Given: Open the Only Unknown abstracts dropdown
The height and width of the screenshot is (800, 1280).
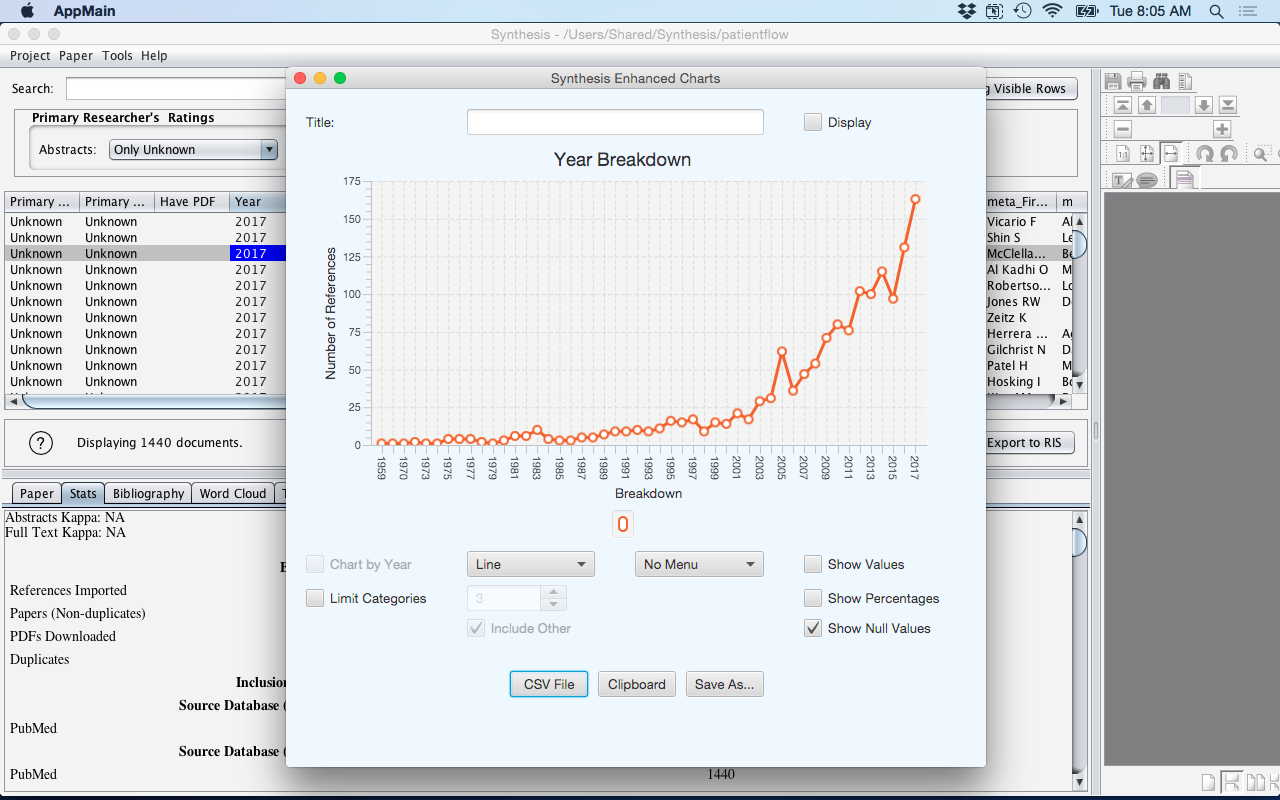Looking at the screenshot, I should [x=193, y=149].
